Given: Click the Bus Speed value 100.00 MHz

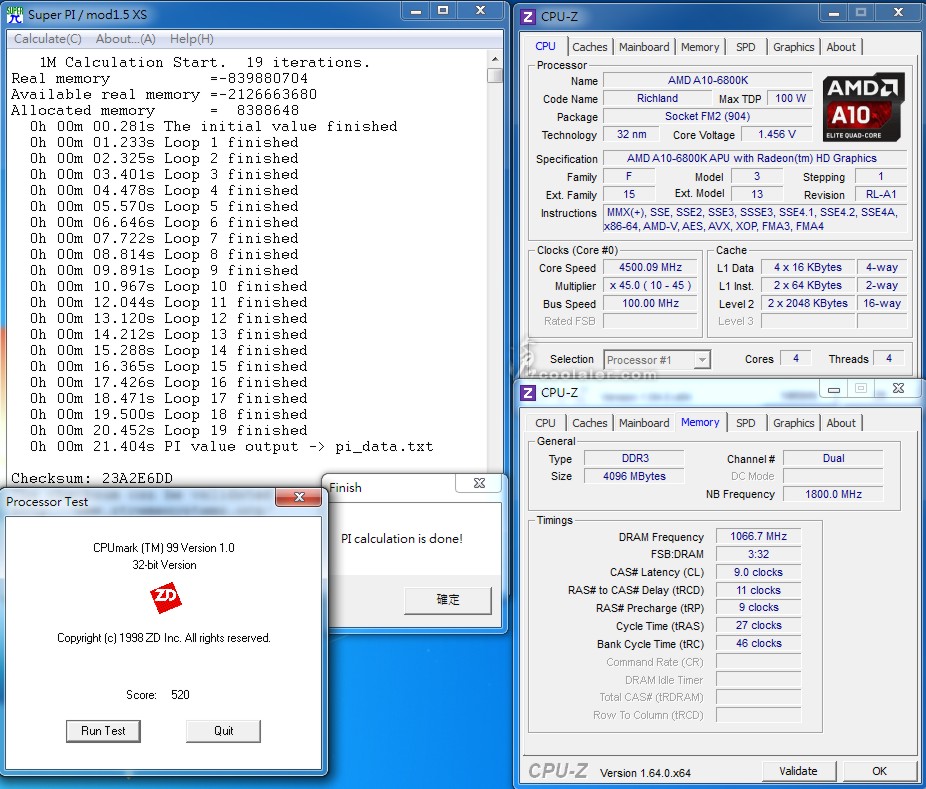Looking at the screenshot, I should tap(650, 304).
